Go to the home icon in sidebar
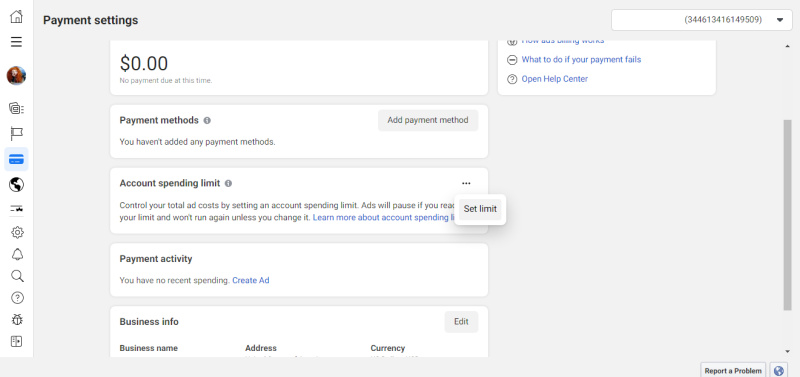The height and width of the screenshot is (377, 800). pos(16,16)
